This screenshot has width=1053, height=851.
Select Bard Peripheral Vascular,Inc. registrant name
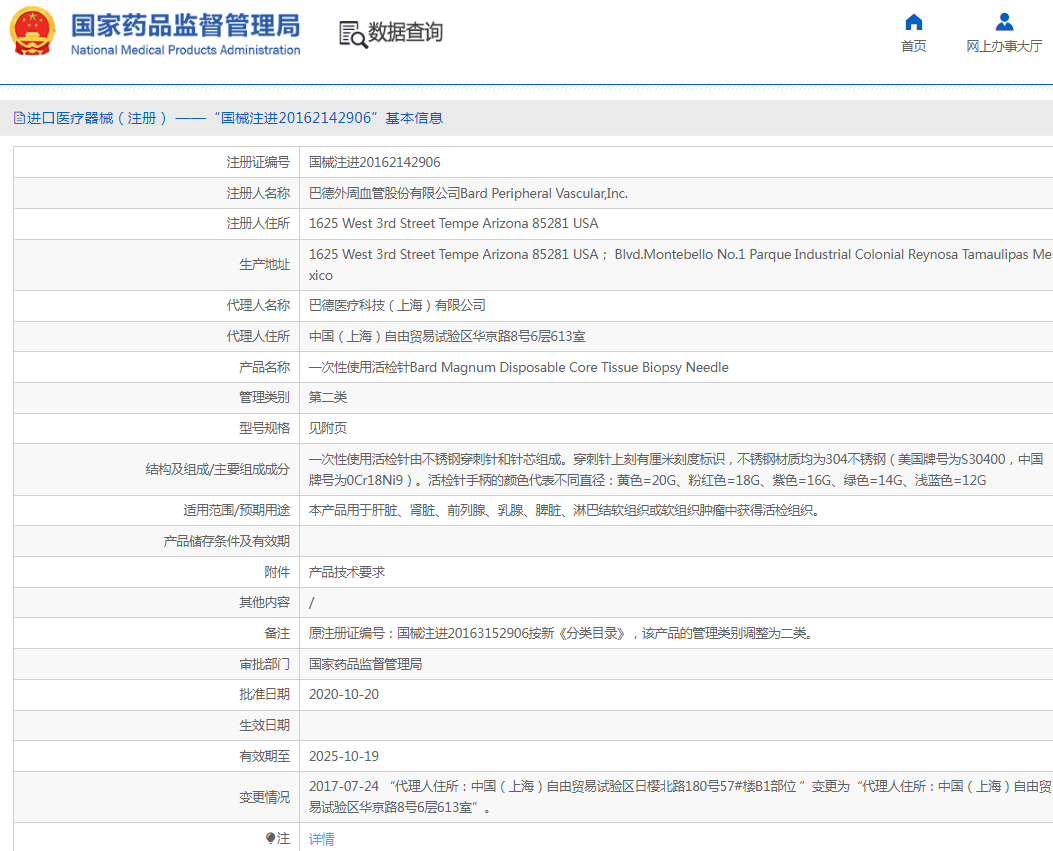tap(544, 193)
